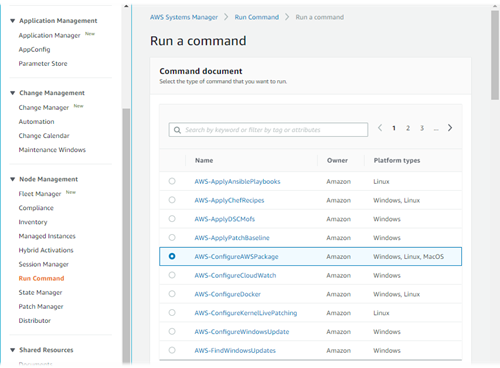This screenshot has width=500, height=368.
Task: Click AWS Systems Manager breadcrumb link
Action: [184, 17]
